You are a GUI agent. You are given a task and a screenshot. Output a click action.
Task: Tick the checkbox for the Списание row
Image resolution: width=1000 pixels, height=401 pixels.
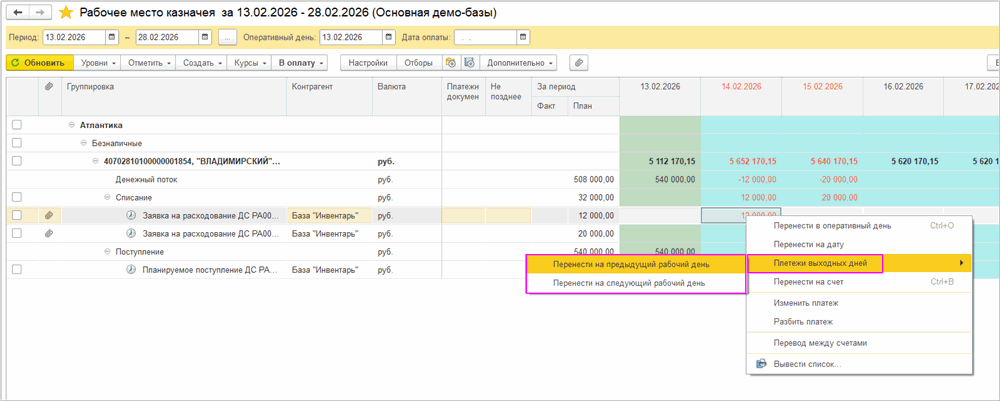[x=16, y=197]
